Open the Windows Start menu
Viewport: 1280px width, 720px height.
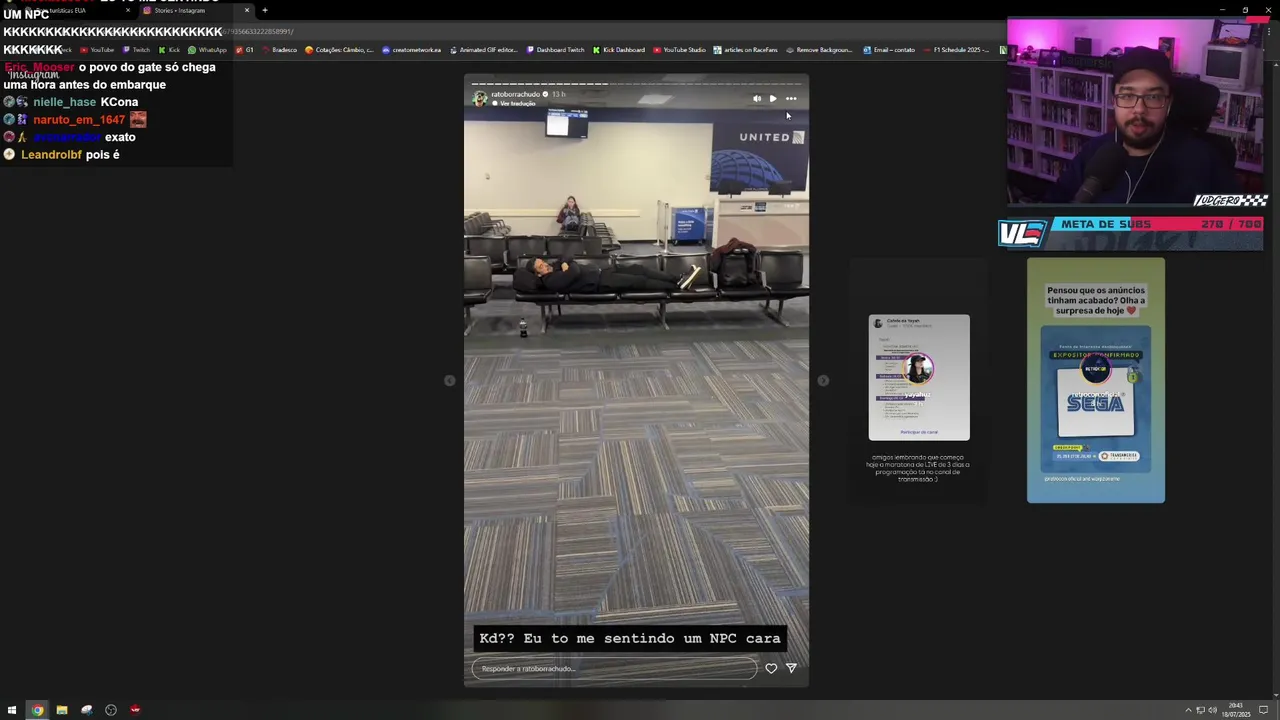click(x=12, y=710)
